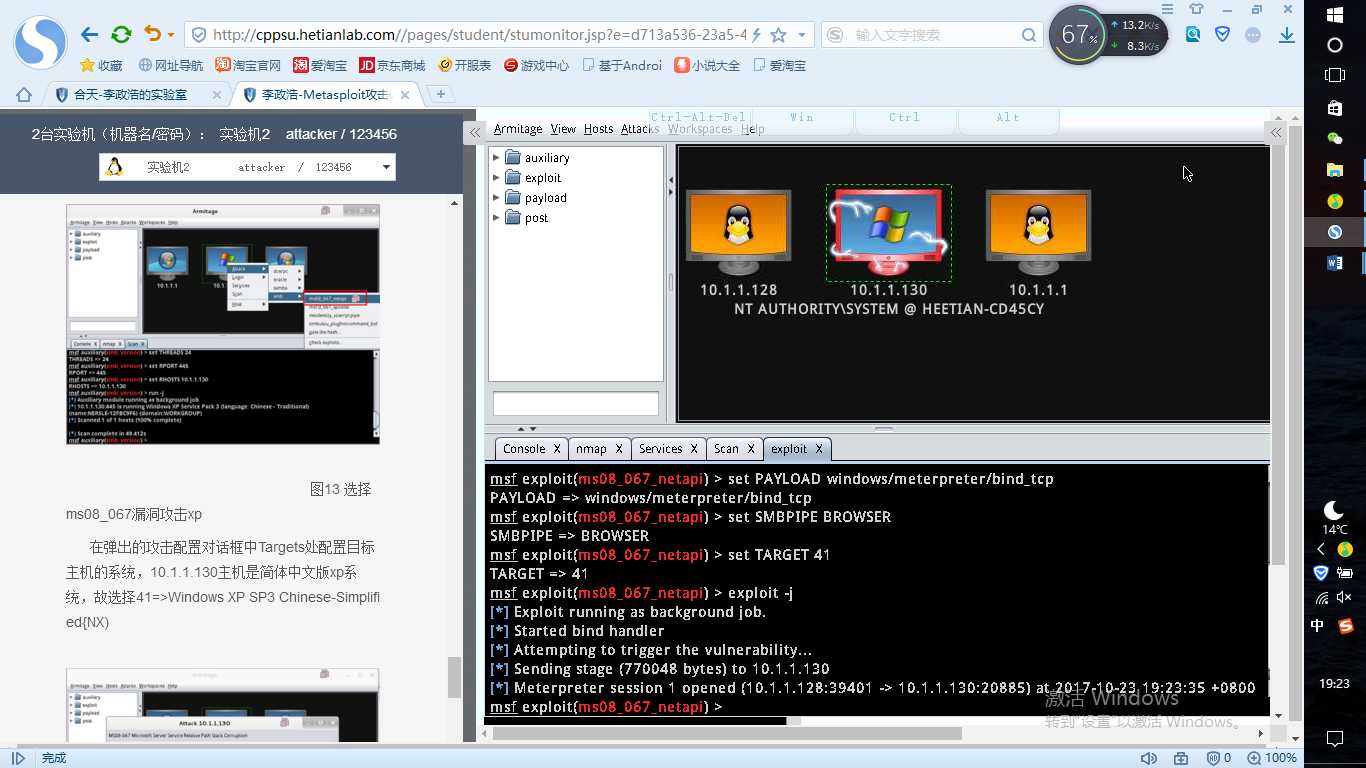
Task: Open the skin T-shirt icon
Action: pyautogui.click(x=1196, y=9)
